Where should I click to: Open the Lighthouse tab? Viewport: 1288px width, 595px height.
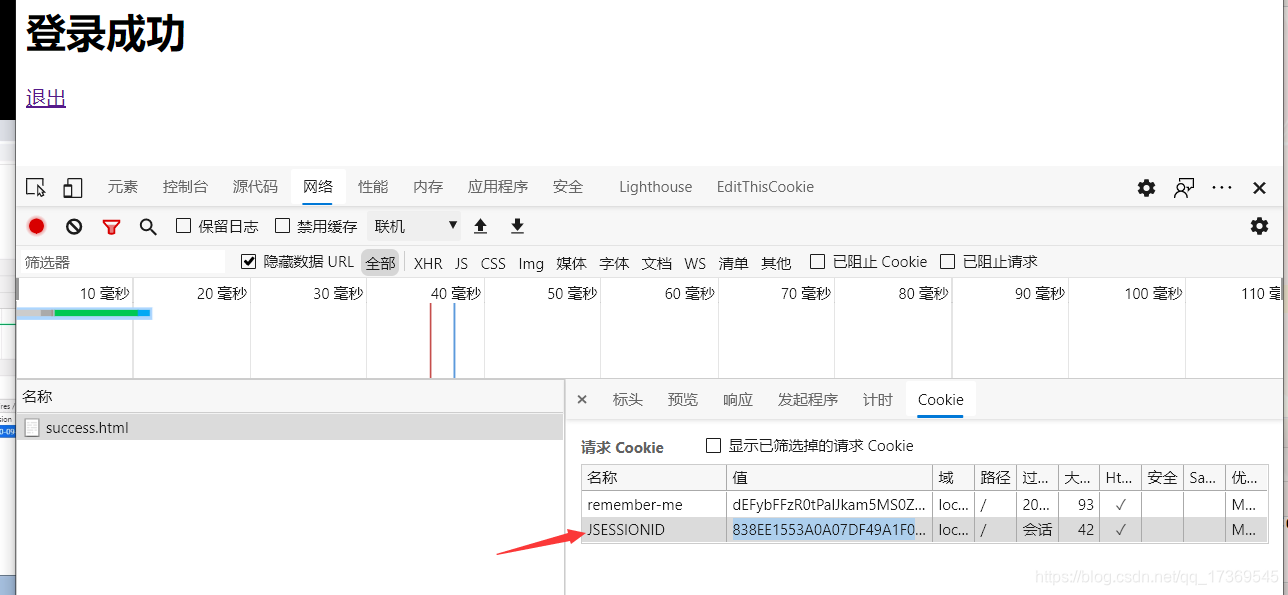655,187
